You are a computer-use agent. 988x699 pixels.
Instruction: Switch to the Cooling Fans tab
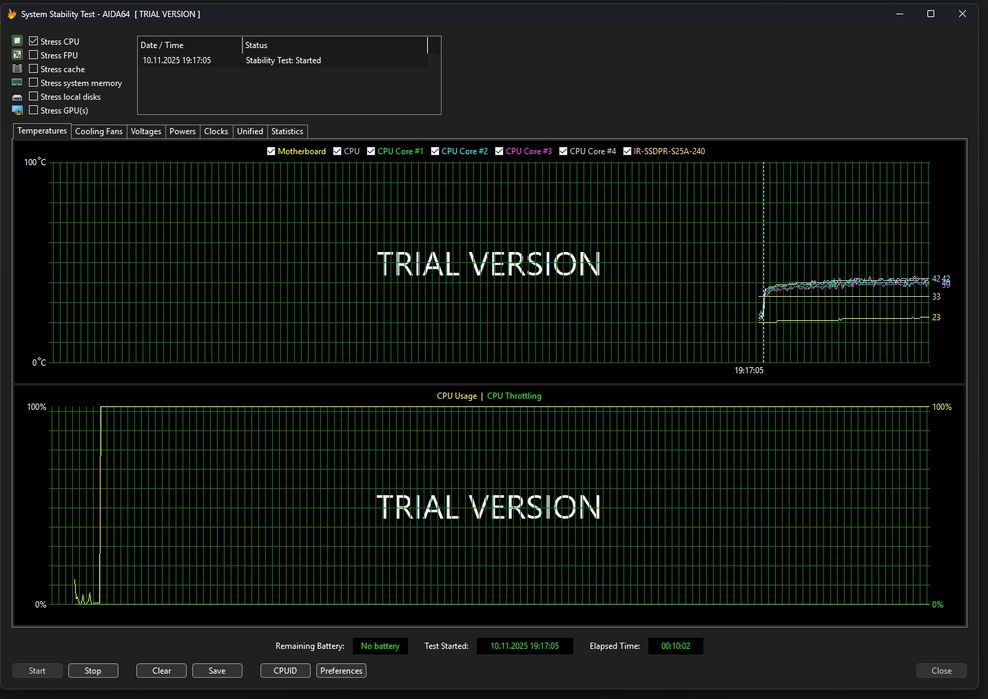point(99,131)
